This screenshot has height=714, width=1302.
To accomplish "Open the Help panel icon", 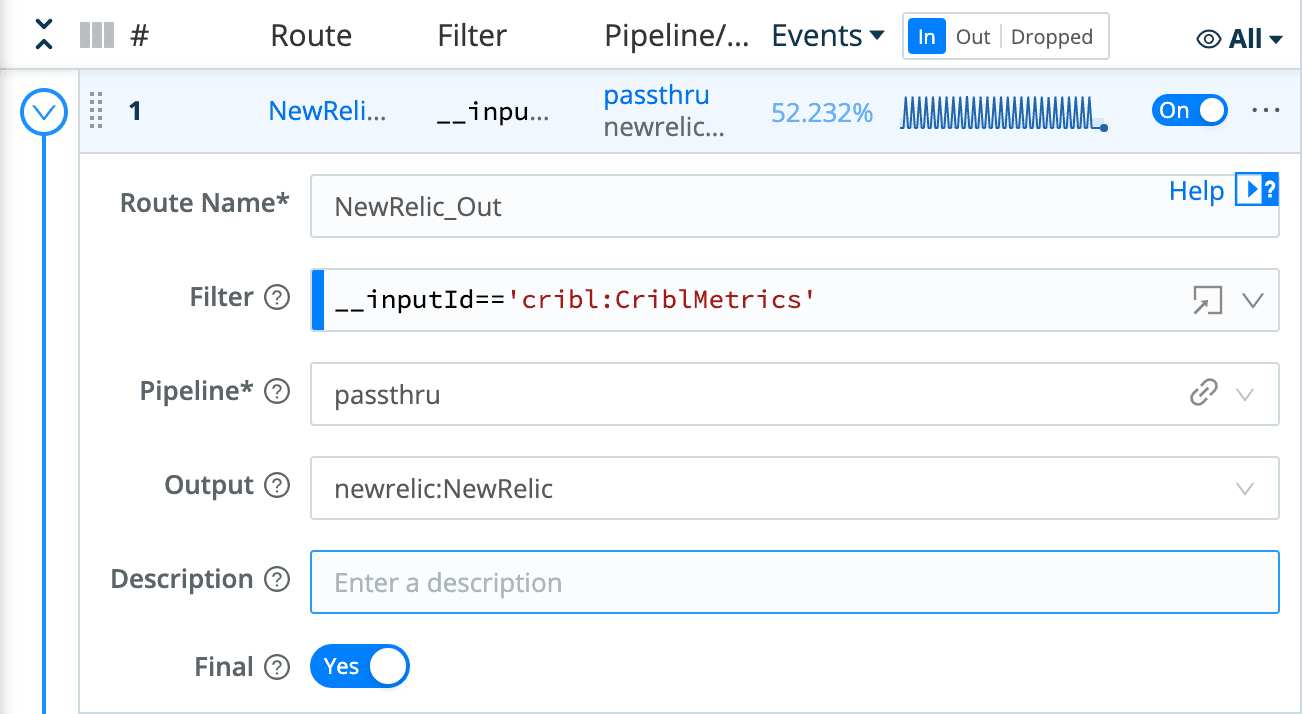I will (x=1256, y=190).
